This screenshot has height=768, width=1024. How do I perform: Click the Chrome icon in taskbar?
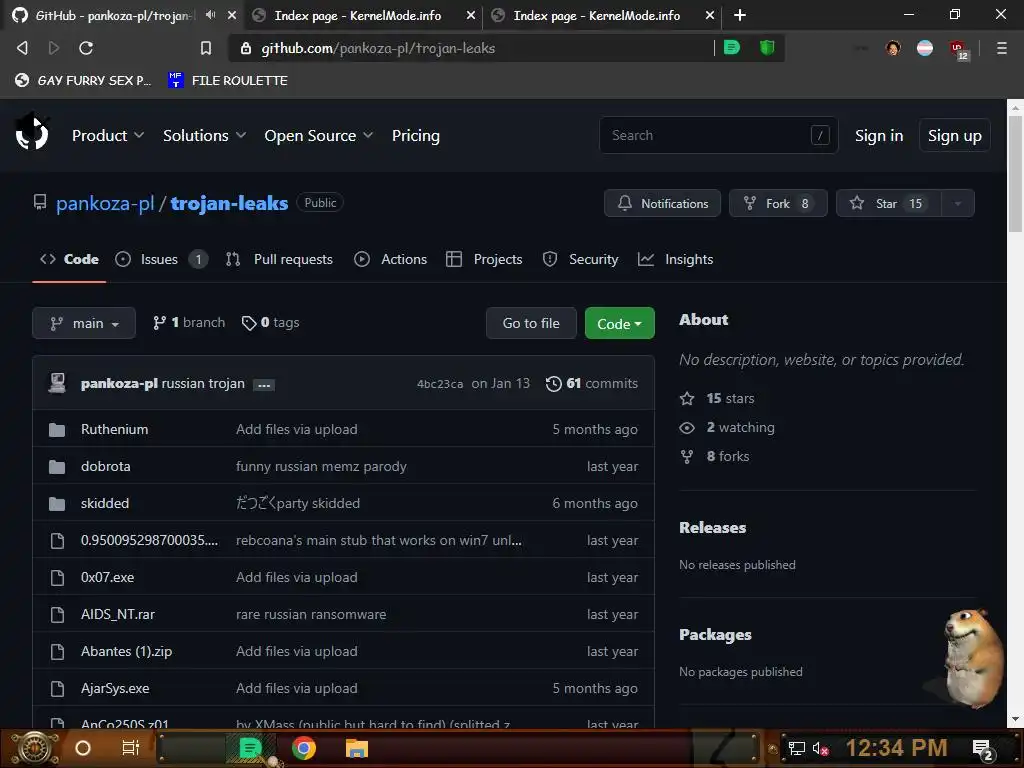[x=304, y=748]
